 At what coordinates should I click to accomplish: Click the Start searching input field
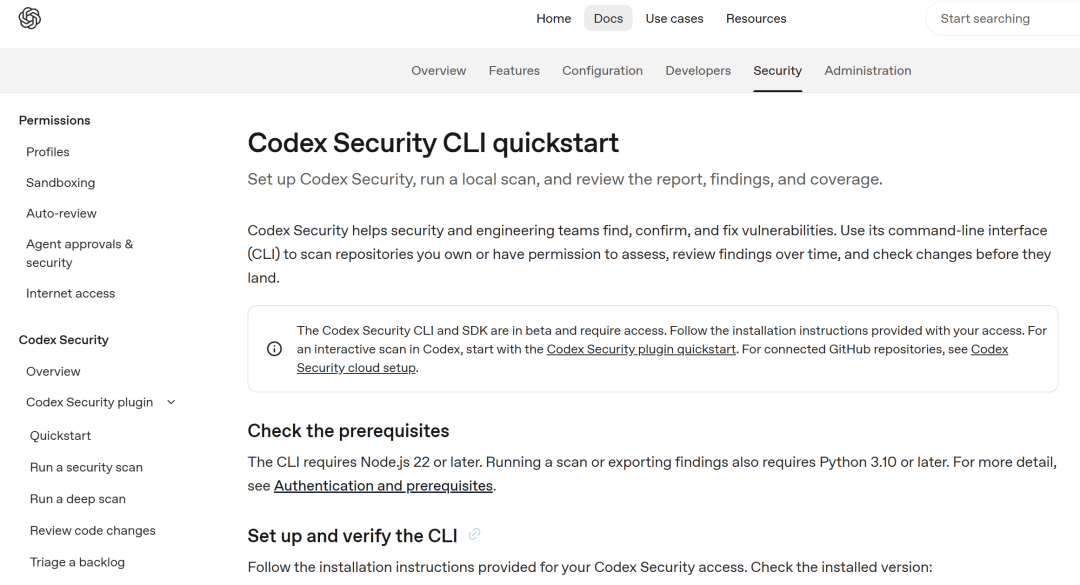coord(1003,19)
